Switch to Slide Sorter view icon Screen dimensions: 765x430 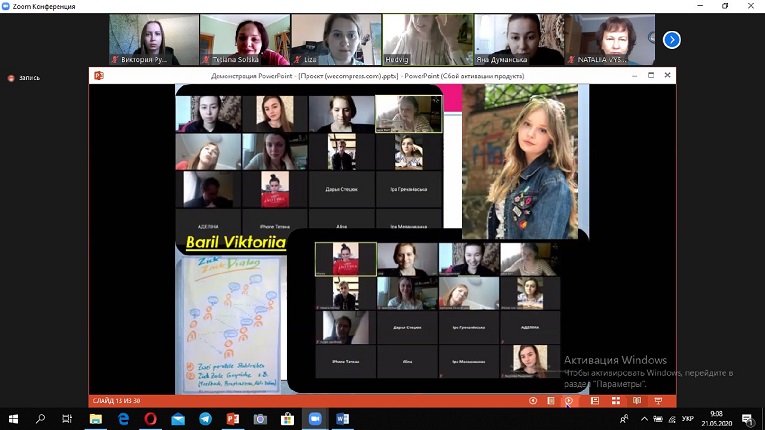616,401
